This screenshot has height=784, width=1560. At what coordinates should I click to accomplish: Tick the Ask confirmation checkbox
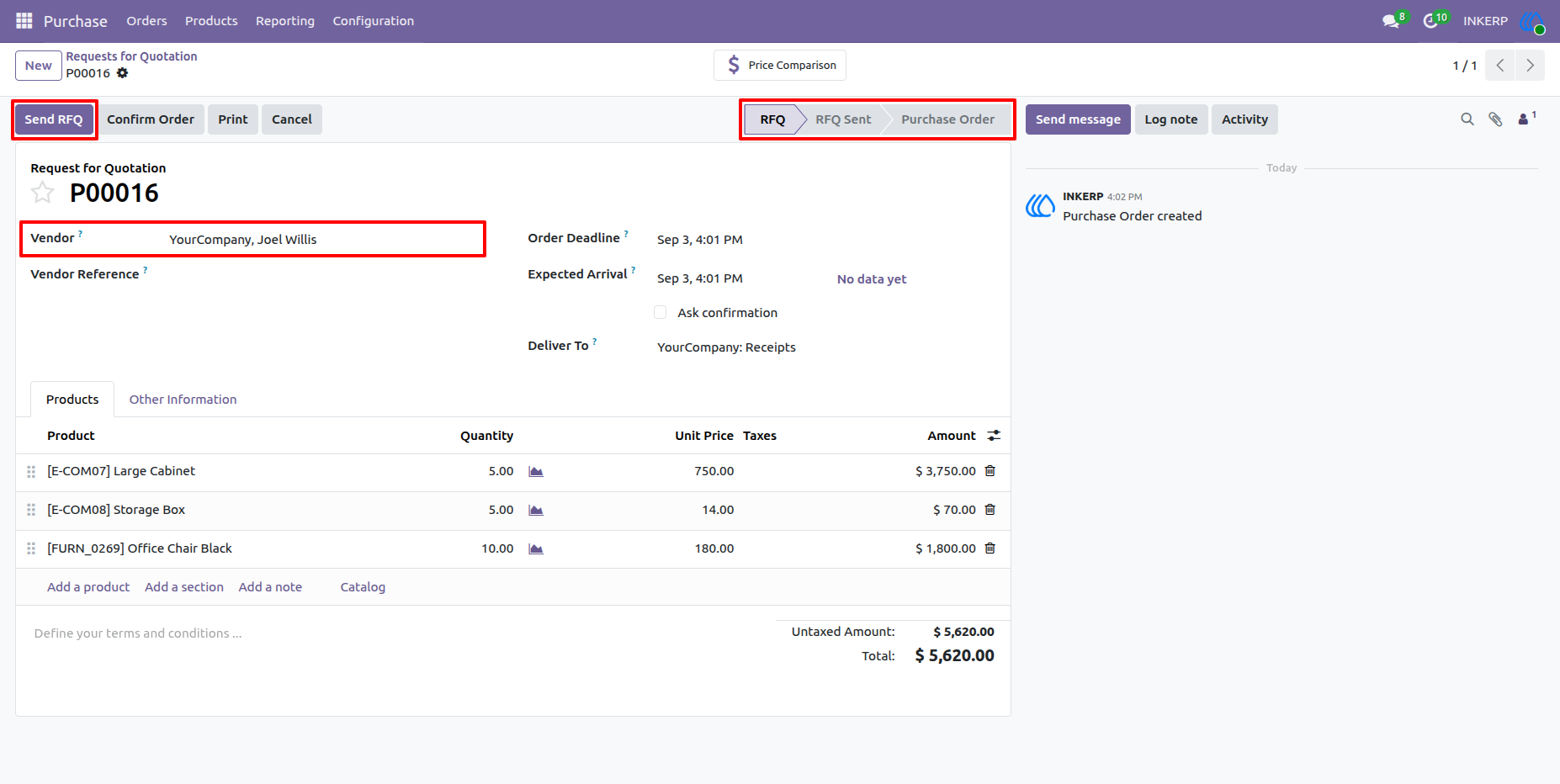point(661,312)
